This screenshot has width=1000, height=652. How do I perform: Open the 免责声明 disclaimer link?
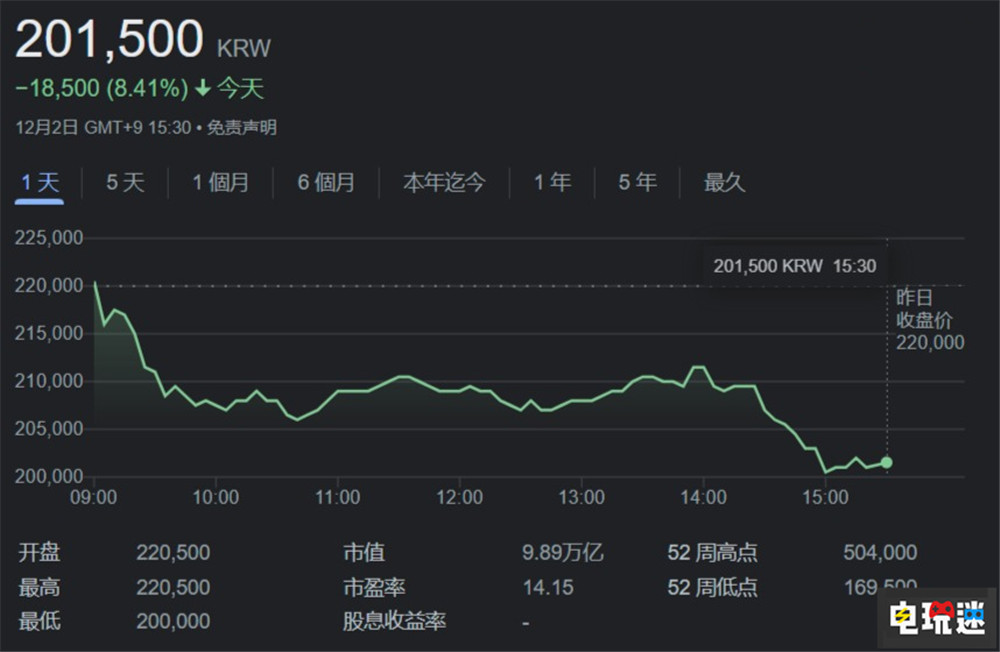tap(242, 128)
